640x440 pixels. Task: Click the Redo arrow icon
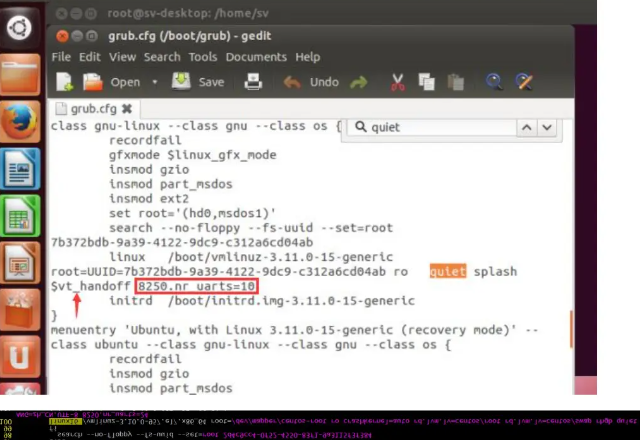[x=358, y=82]
